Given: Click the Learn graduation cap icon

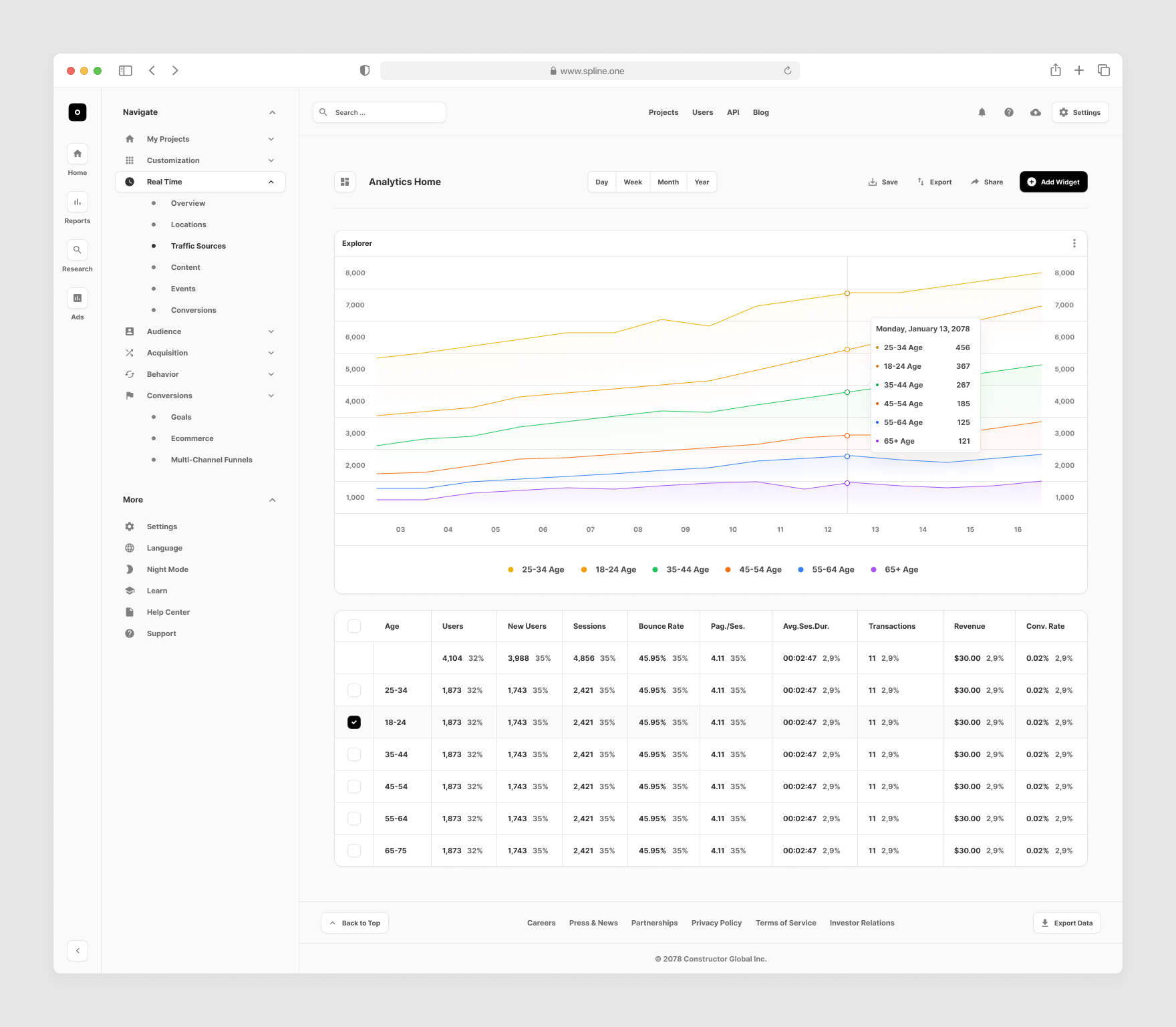Looking at the screenshot, I should point(130,591).
